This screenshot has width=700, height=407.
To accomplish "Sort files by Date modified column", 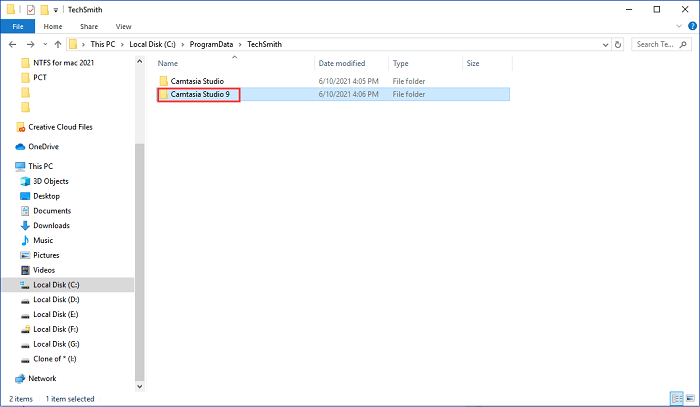I will pyautogui.click(x=341, y=63).
